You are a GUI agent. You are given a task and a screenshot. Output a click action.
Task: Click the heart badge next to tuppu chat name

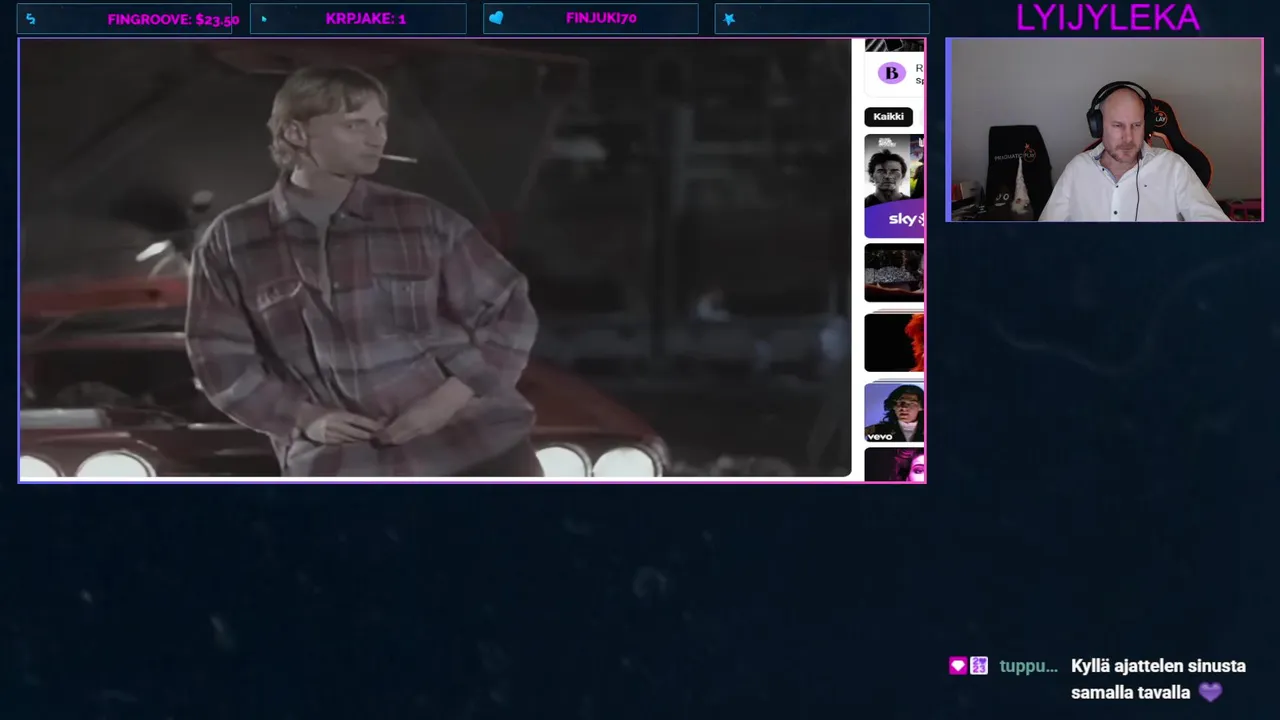pos(958,666)
